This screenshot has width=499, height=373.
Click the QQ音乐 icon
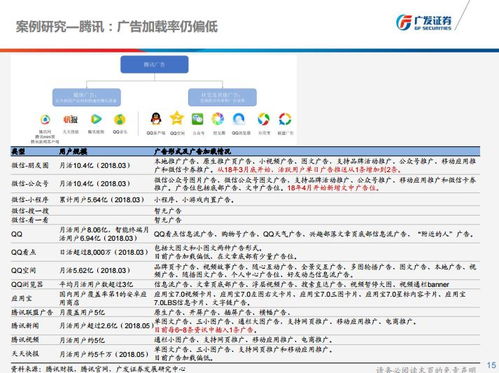(120, 119)
